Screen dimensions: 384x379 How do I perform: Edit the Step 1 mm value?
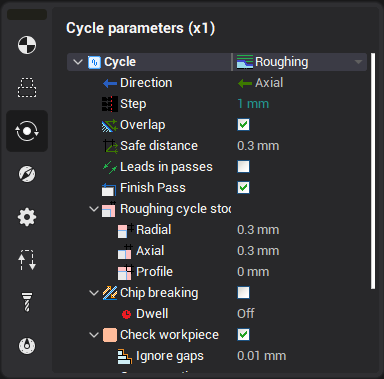coord(253,104)
